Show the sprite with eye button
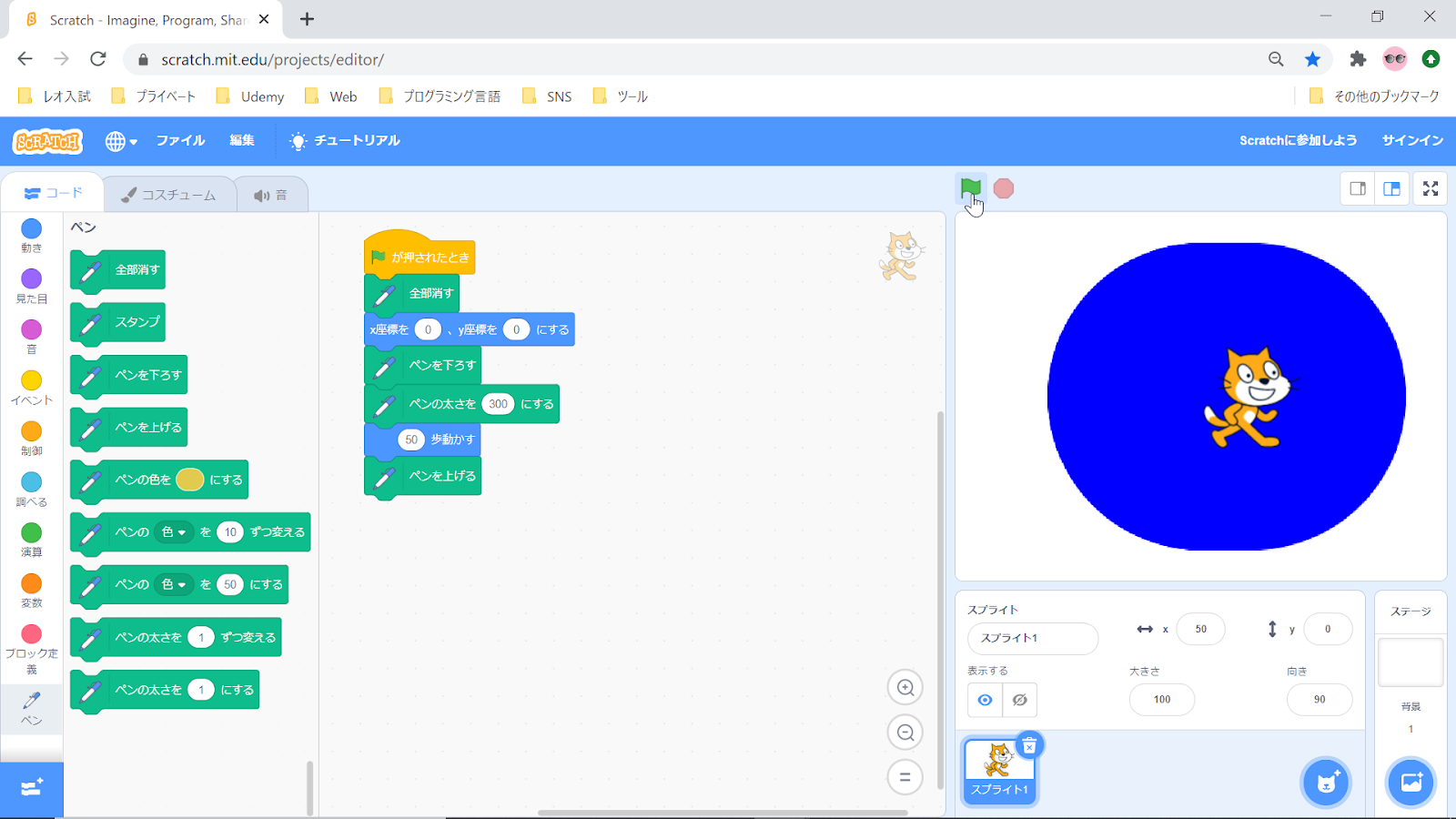 pyautogui.click(x=985, y=700)
